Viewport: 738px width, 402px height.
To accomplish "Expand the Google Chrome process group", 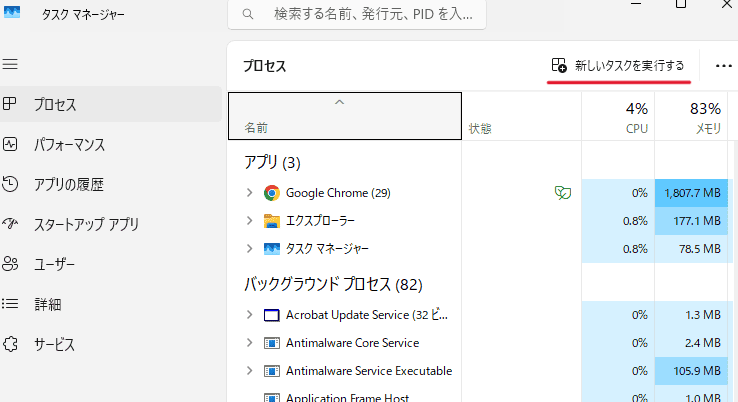I will tap(249, 193).
